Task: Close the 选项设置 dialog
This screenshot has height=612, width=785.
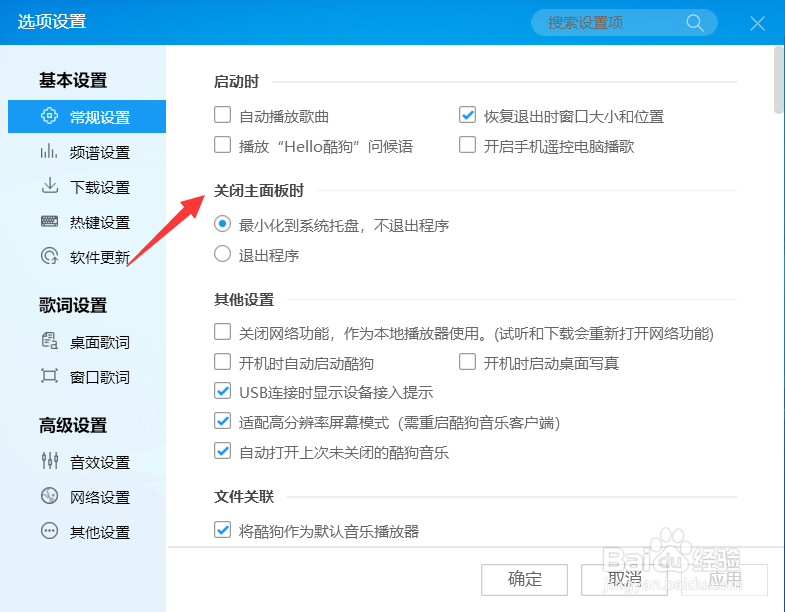Action: coord(757,23)
